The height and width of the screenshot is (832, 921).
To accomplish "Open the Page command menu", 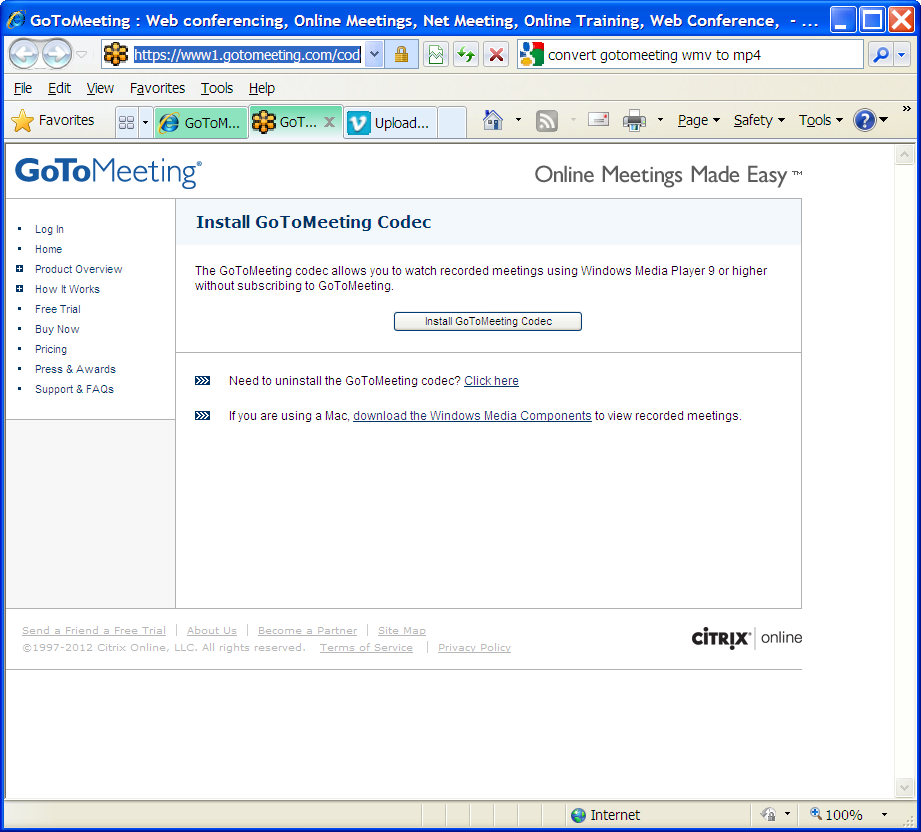I will pos(698,120).
